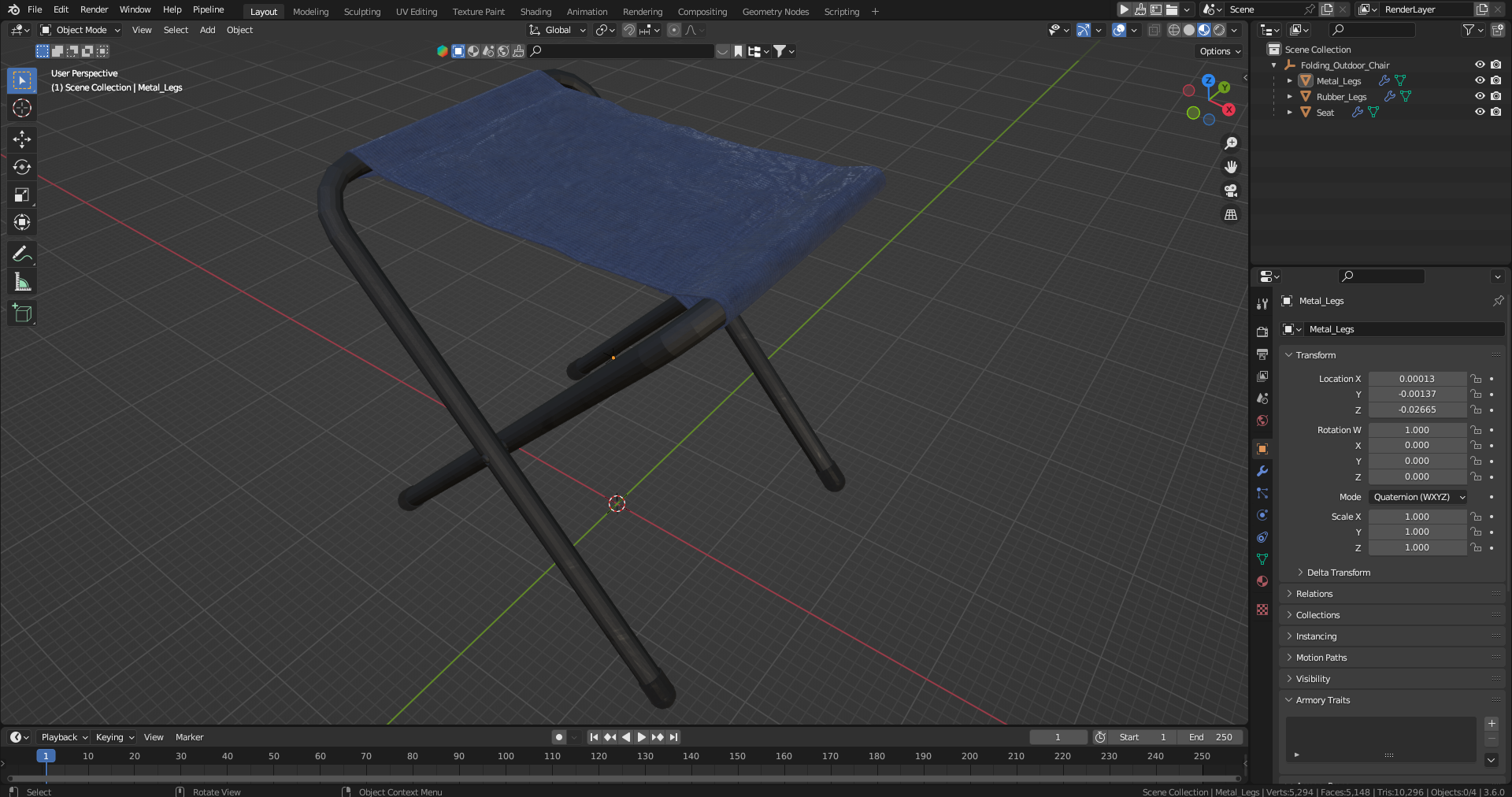Screen dimensions: 1512x797
Task: Open rotation Mode Quaternion dropdown
Action: pyautogui.click(x=1418, y=497)
